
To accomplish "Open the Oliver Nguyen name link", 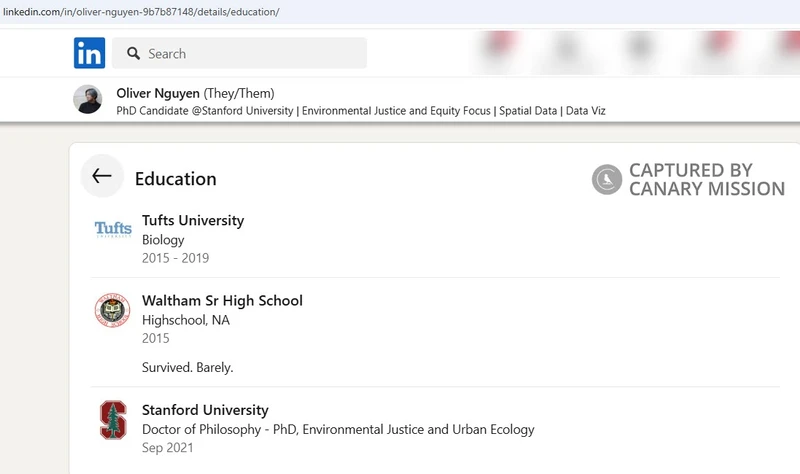I will pos(158,93).
